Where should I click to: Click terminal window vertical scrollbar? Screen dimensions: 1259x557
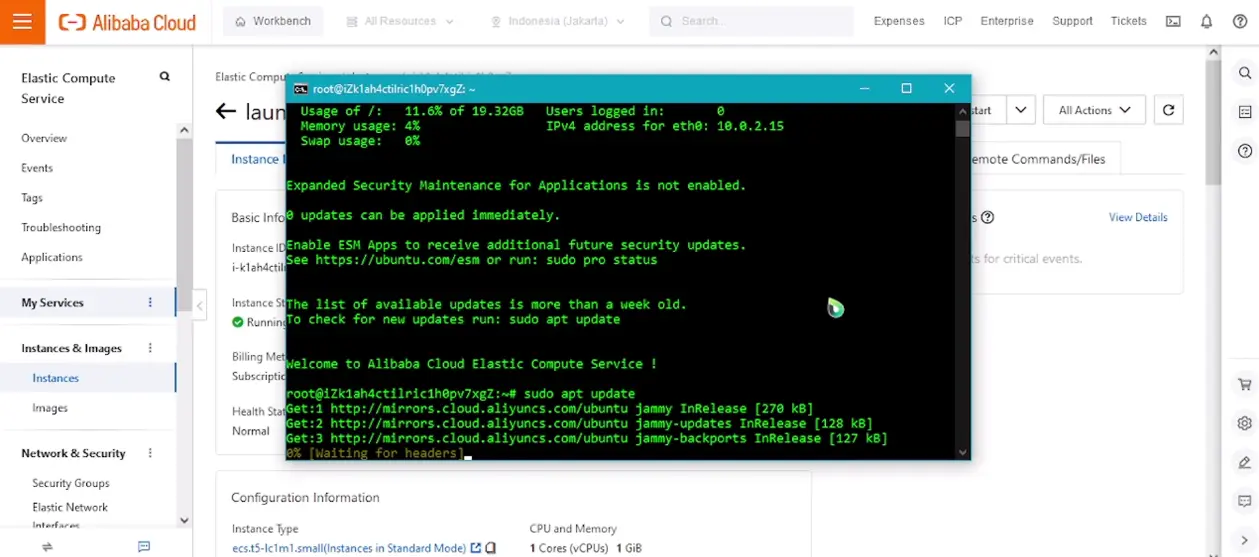(962, 129)
